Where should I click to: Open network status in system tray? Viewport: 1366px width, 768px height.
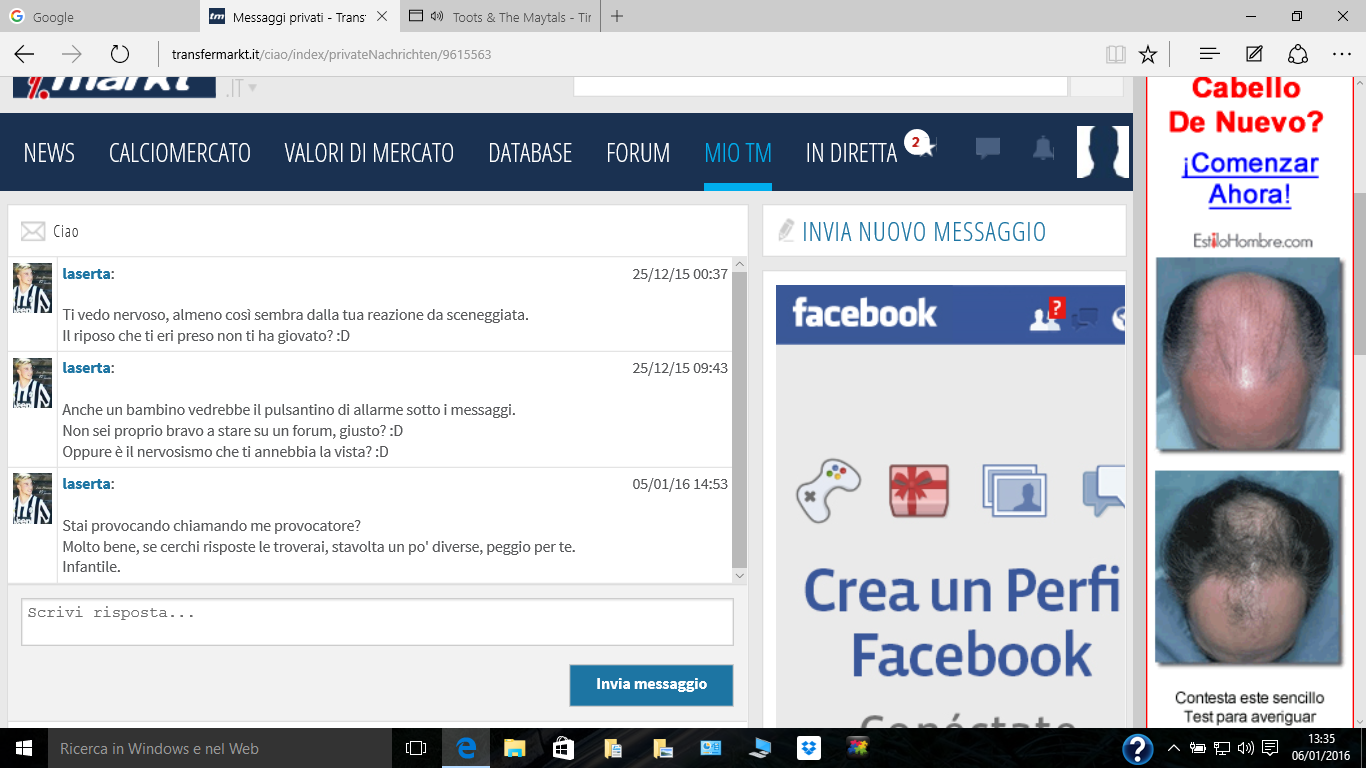point(1222,748)
